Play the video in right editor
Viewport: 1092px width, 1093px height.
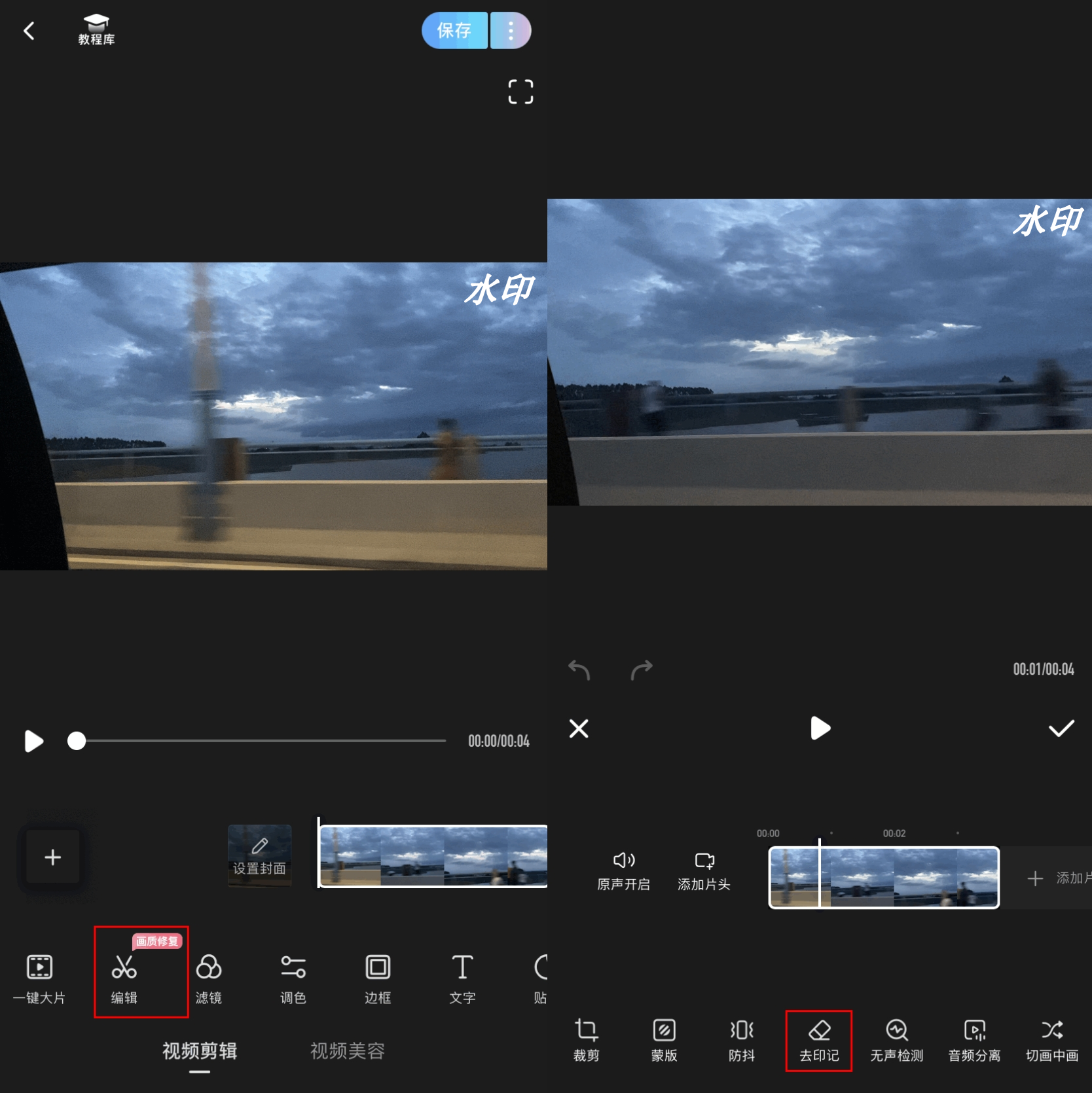click(820, 728)
